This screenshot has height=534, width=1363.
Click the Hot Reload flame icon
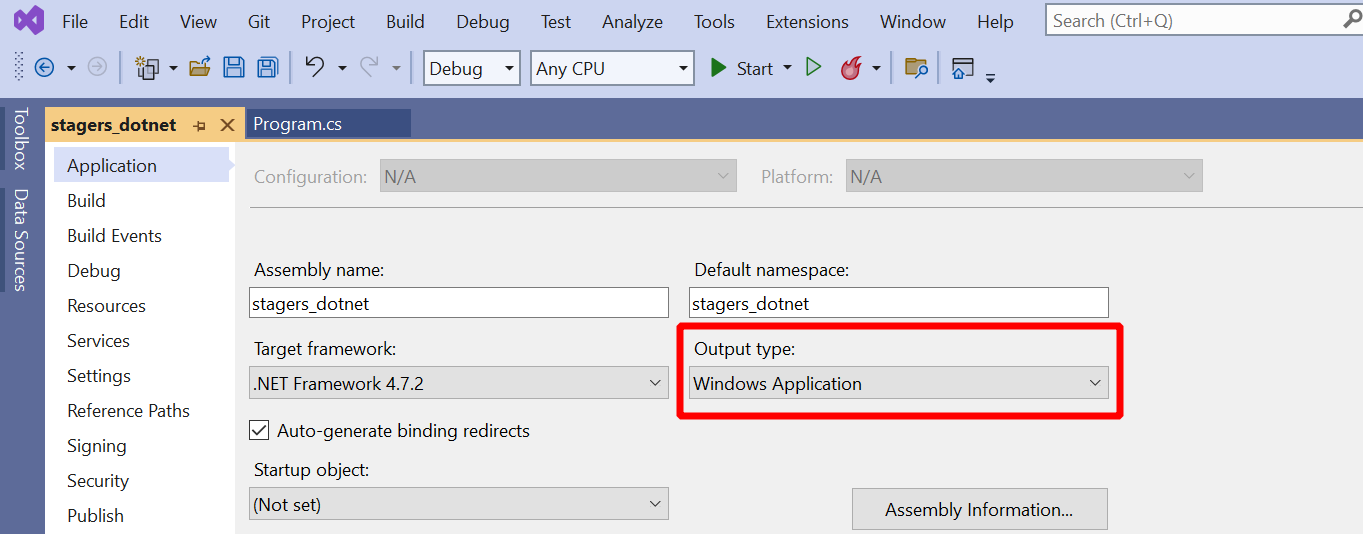tap(850, 68)
